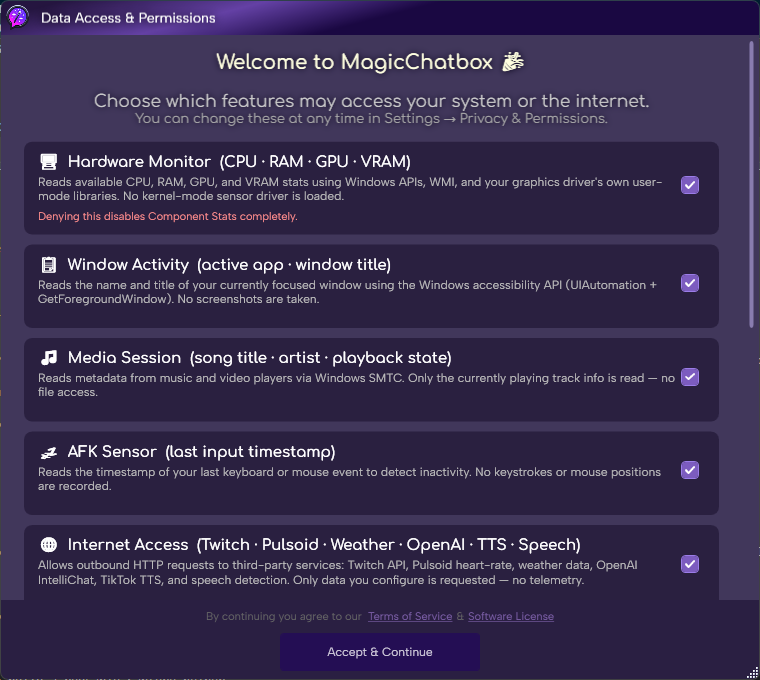Click the 'Data Access & Permissions' window title
760x680 pixels.
(128, 18)
